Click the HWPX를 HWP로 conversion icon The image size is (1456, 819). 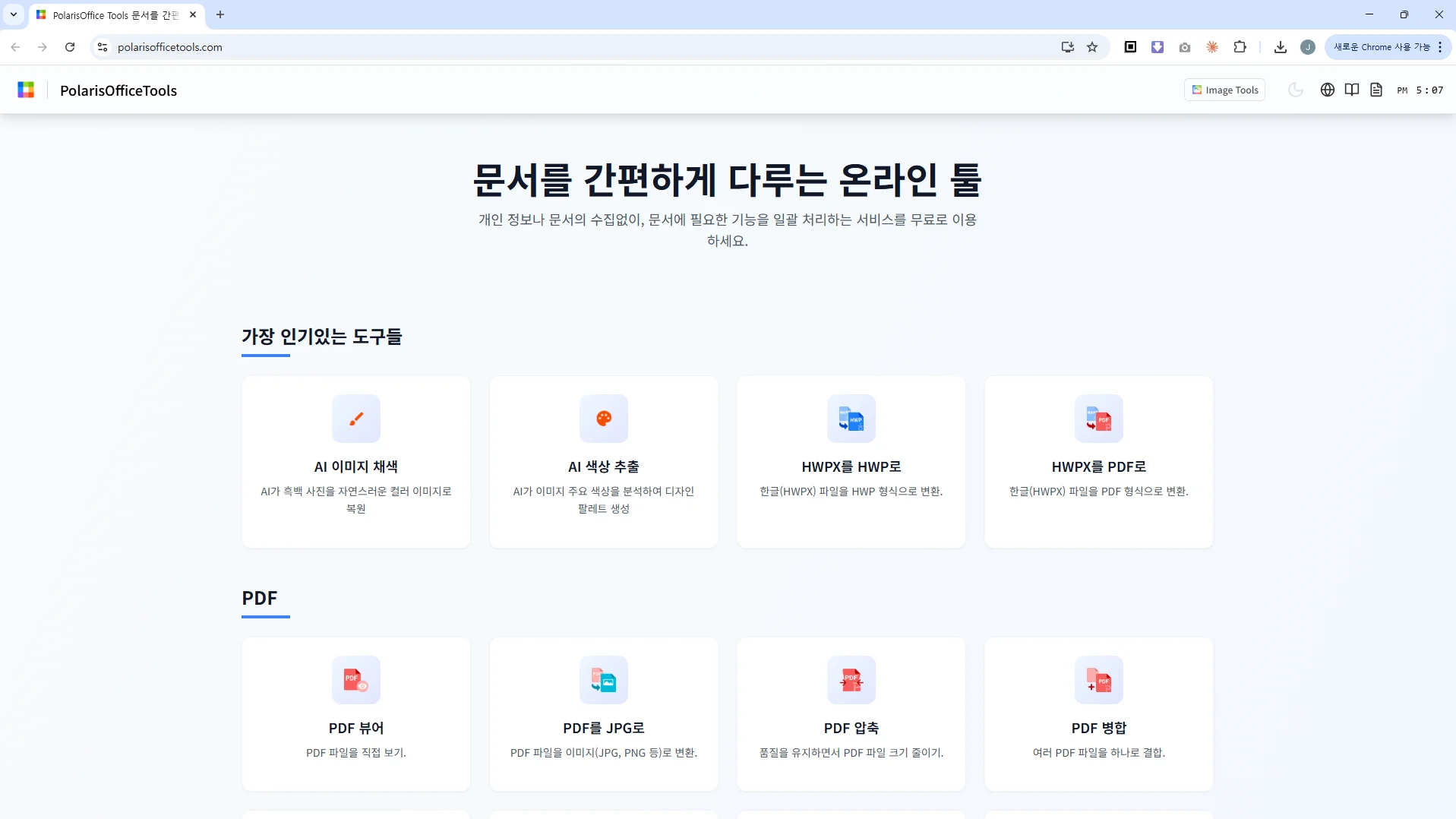coord(851,419)
